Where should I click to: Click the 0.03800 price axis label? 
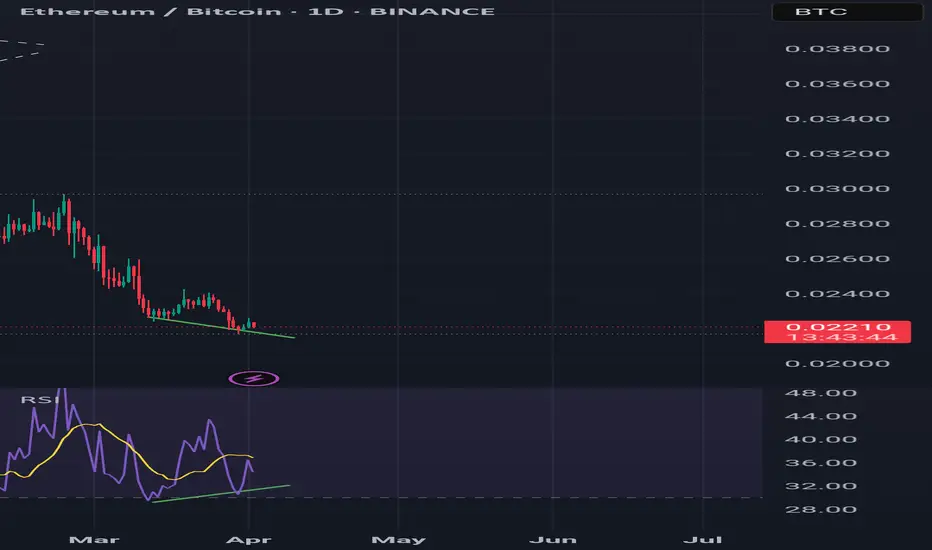click(x=837, y=49)
